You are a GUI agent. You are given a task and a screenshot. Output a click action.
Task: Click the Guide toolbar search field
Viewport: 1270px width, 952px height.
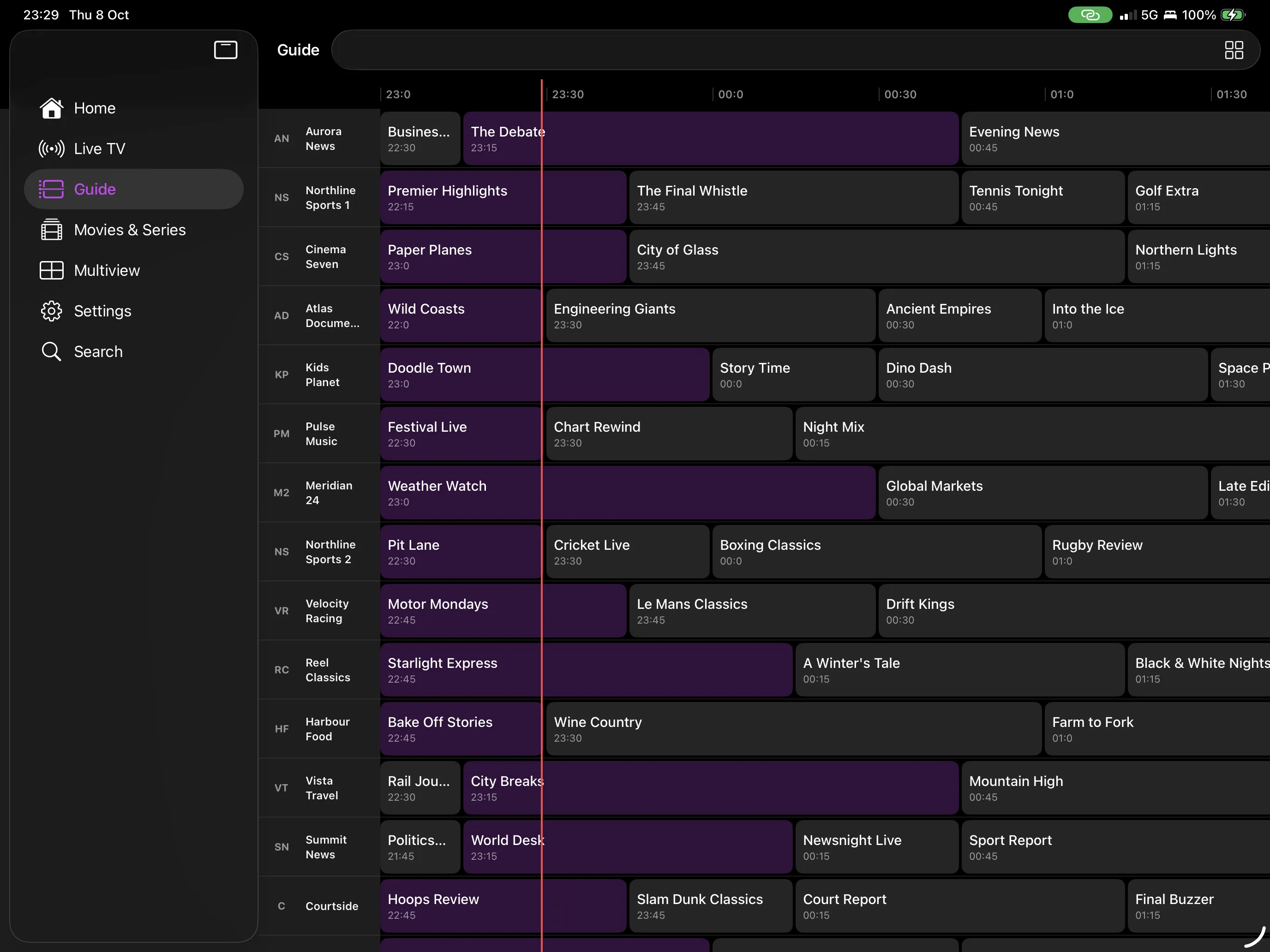pos(795,50)
